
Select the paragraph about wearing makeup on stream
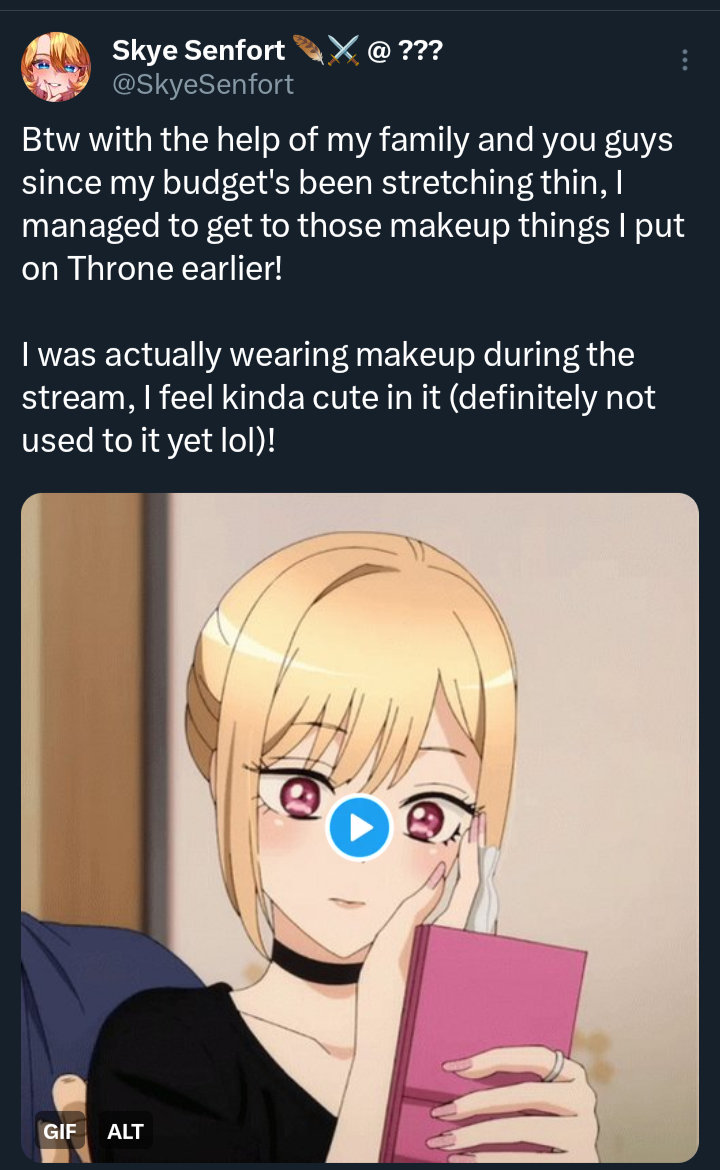pyautogui.click(x=339, y=397)
